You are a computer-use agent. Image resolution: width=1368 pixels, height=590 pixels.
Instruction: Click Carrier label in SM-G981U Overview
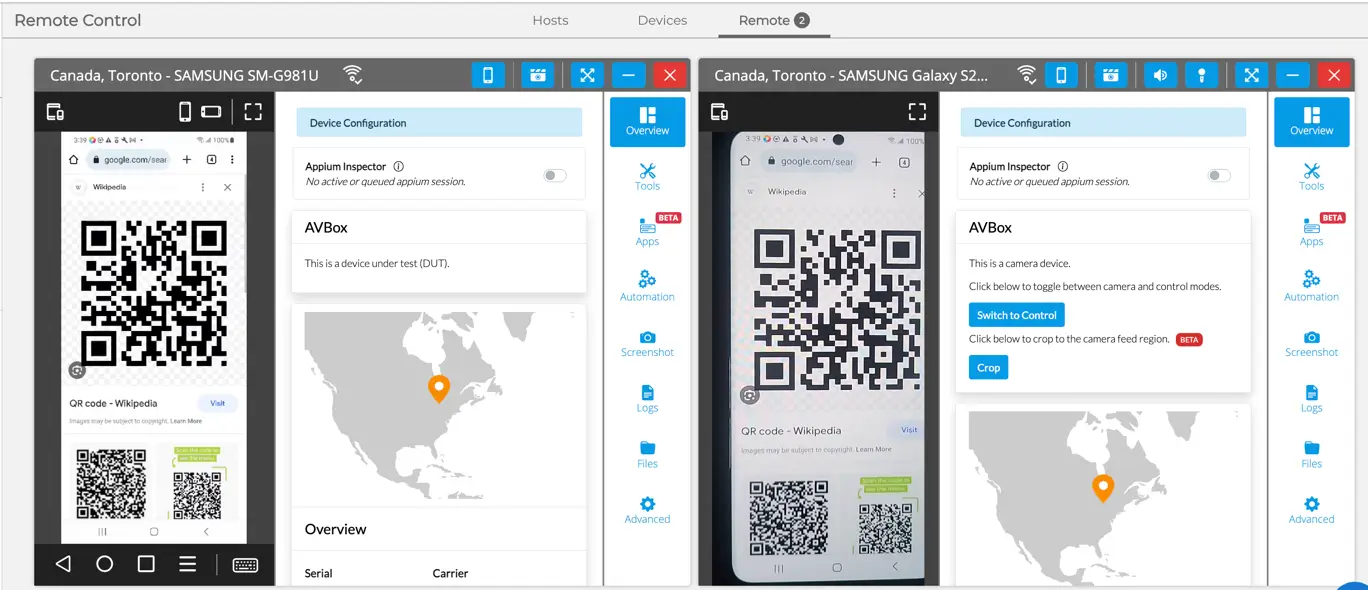(x=451, y=573)
